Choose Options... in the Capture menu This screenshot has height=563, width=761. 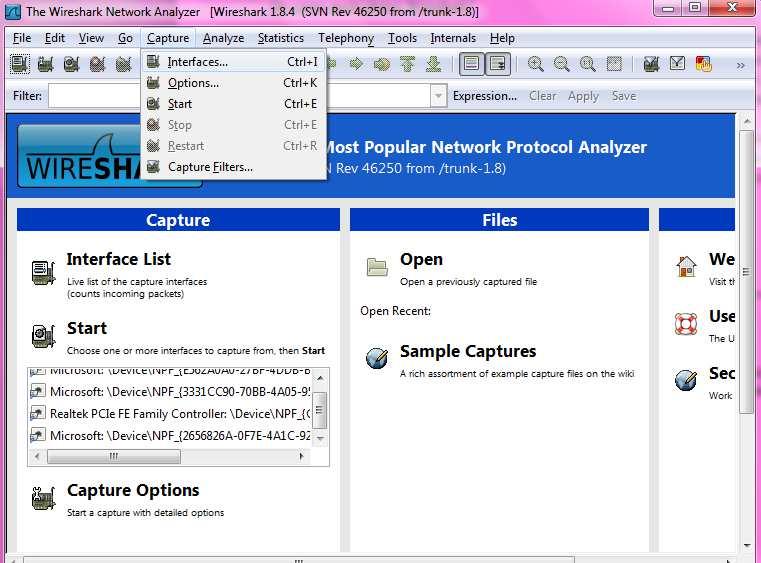point(233,83)
